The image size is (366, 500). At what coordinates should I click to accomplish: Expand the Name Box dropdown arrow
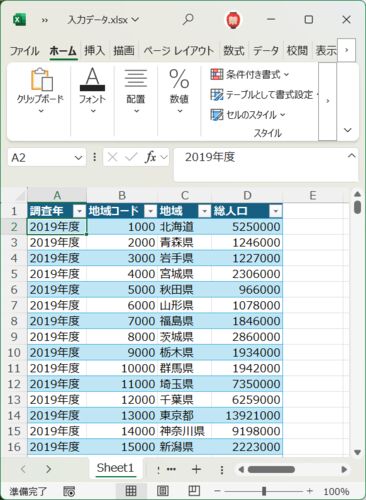(x=78, y=157)
